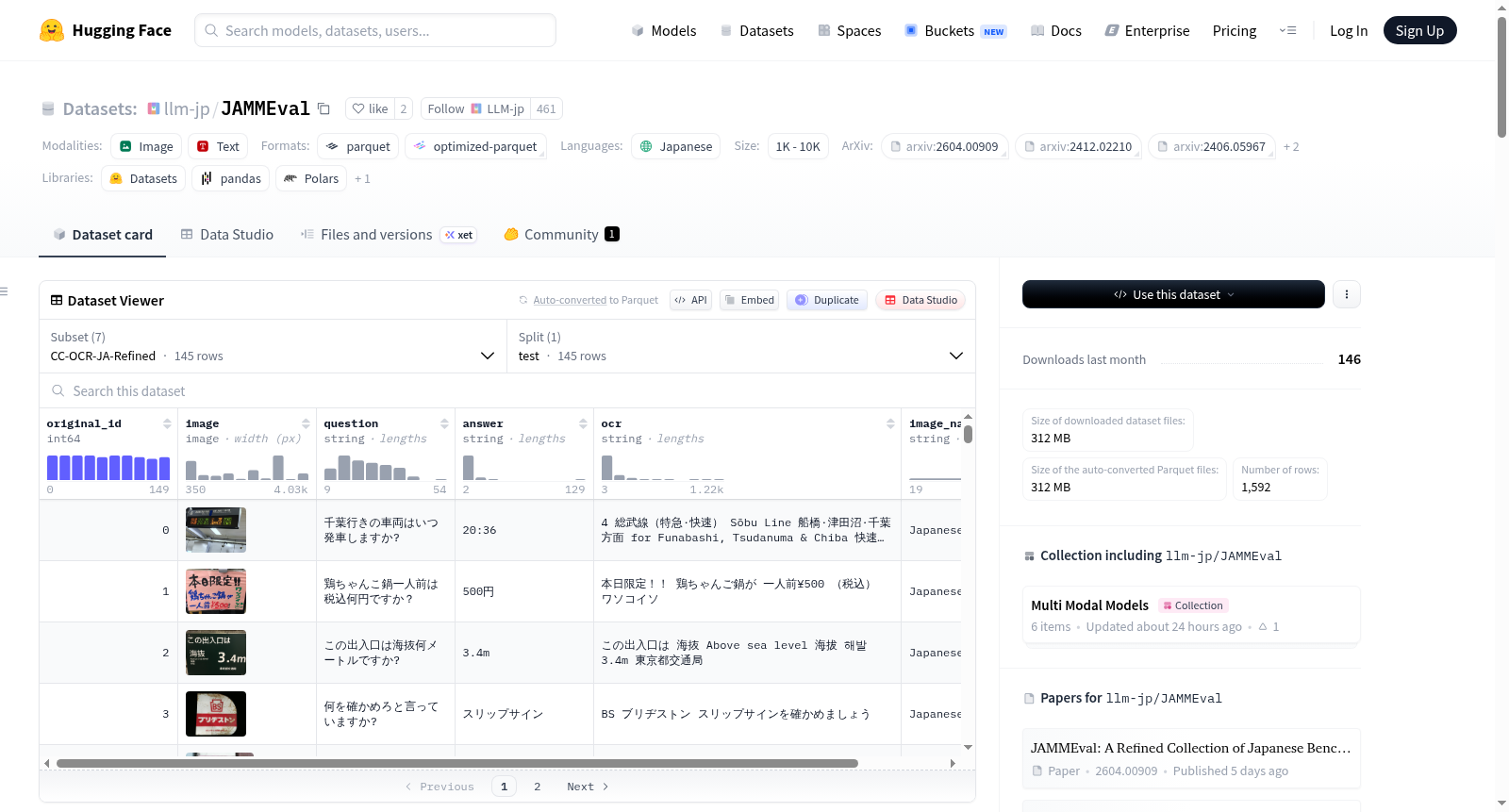The height and width of the screenshot is (812, 1509).
Task: Click the dataset viewer vertical scrollbar
Action: tap(968, 434)
